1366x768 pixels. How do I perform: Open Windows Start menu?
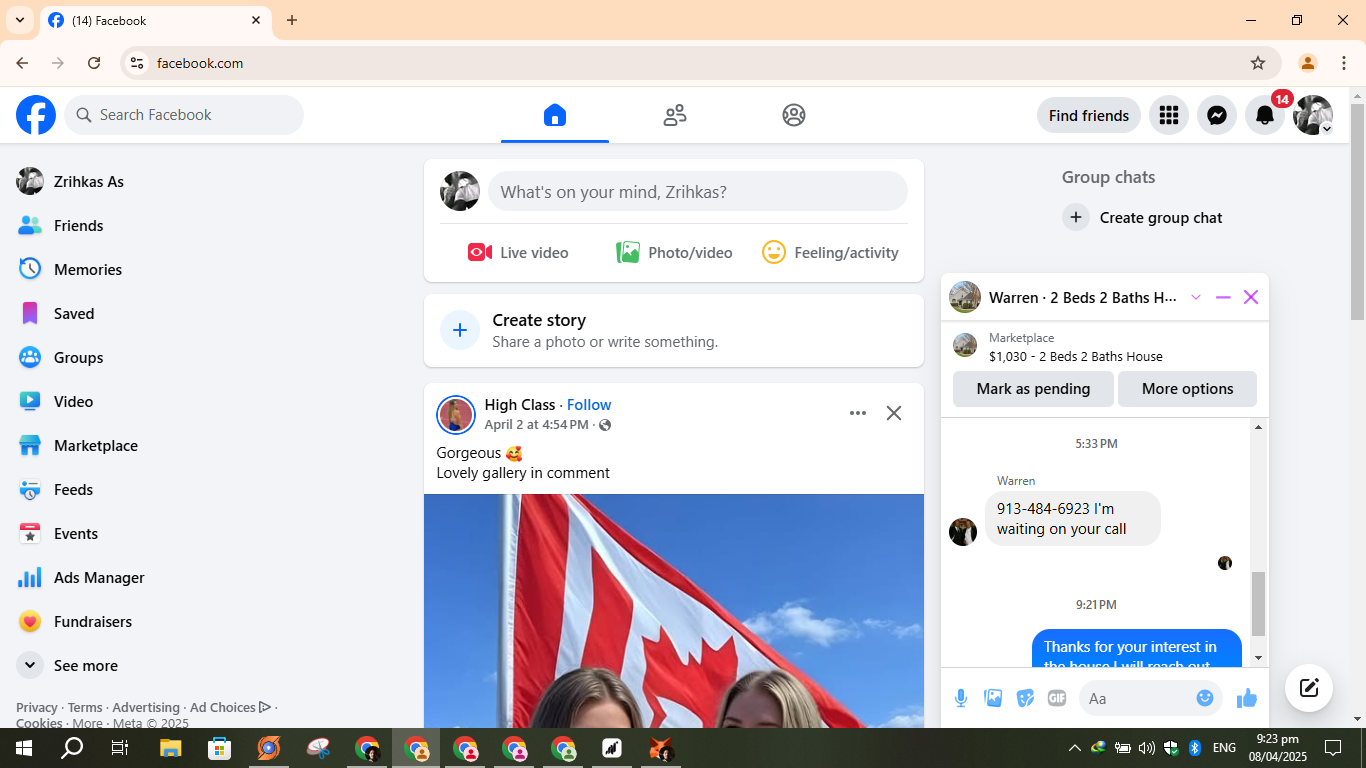(24, 748)
